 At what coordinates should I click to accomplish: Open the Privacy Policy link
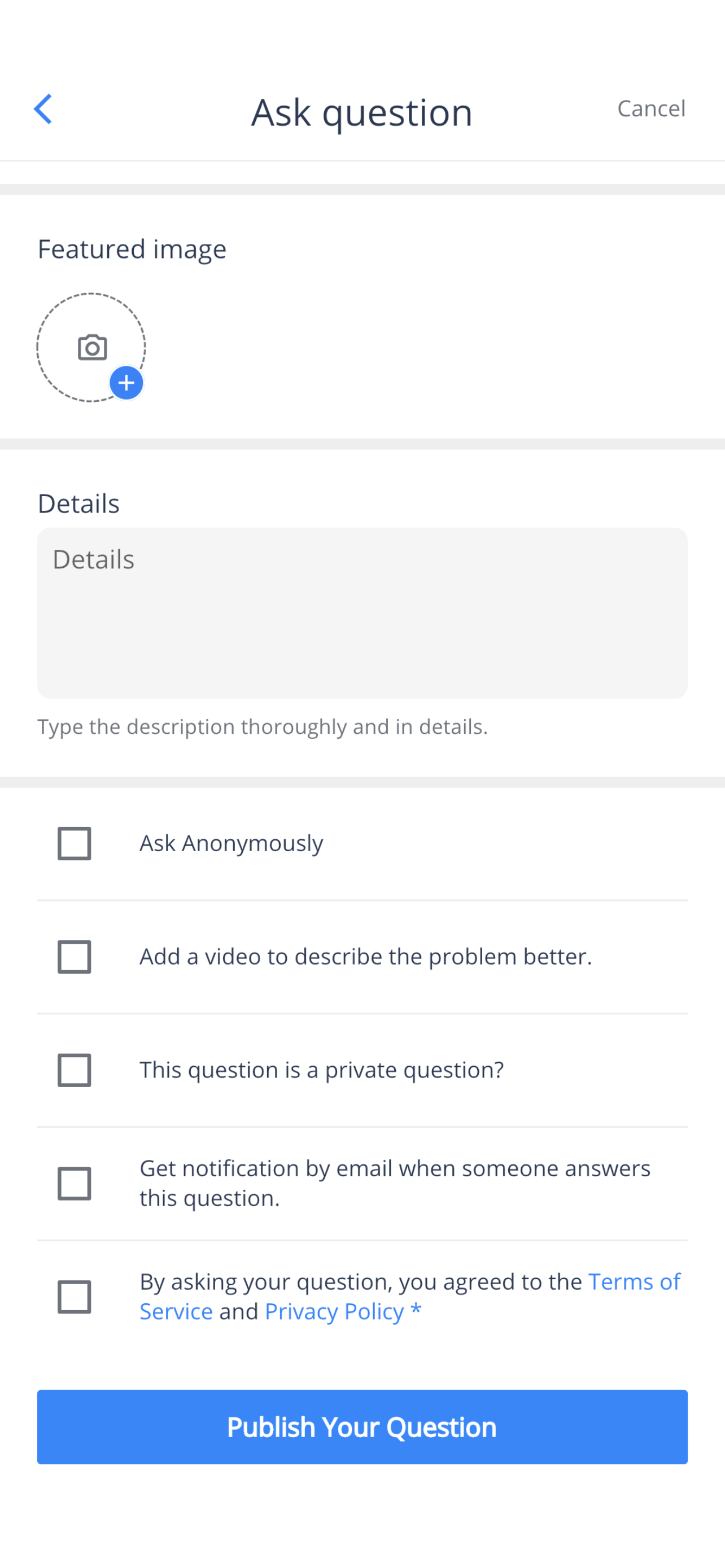point(334,1311)
